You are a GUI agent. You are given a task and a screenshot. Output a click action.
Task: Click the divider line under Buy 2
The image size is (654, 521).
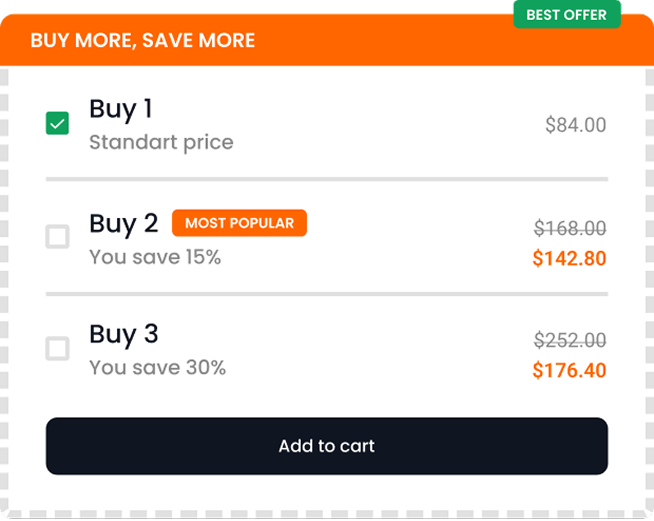327,294
